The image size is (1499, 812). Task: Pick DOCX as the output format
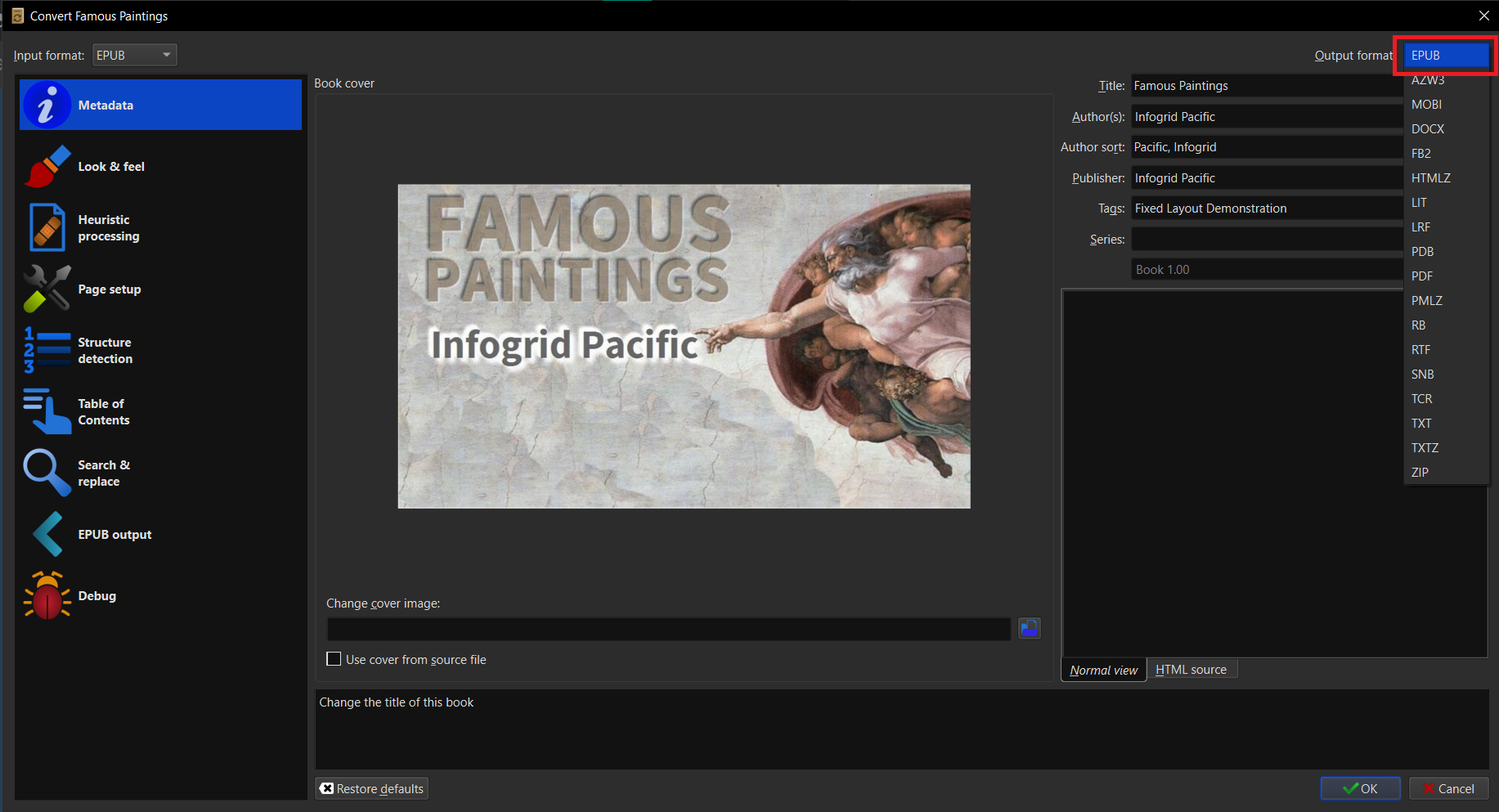[x=1427, y=129]
